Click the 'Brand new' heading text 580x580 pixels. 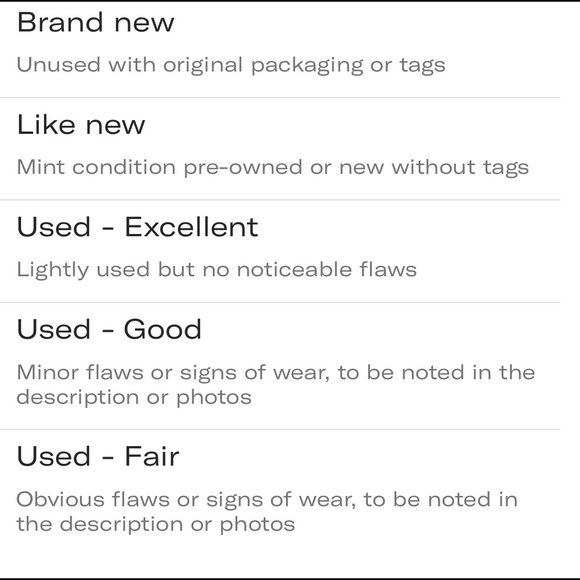pos(95,23)
